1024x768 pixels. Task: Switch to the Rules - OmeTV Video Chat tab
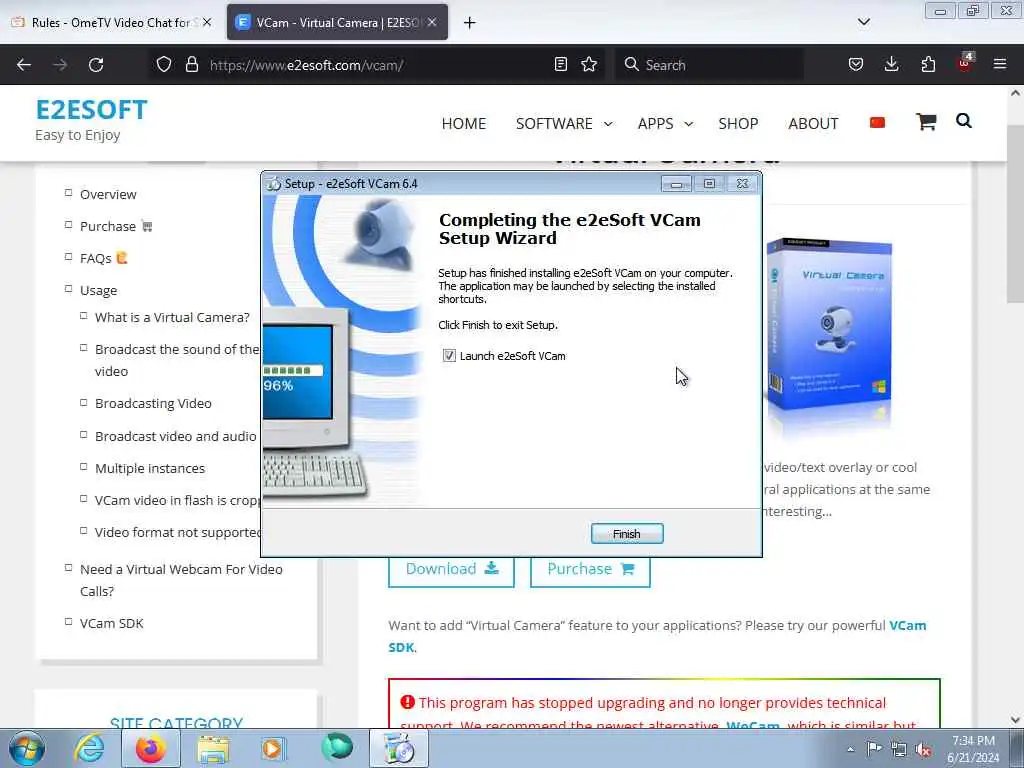[x=111, y=22]
